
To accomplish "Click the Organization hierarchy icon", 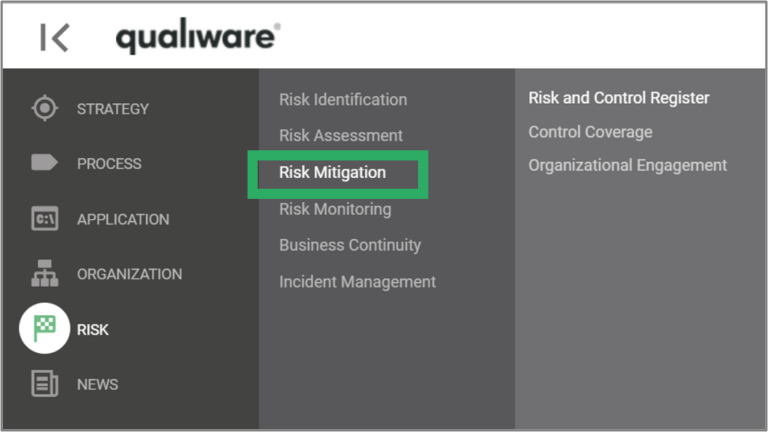I will 44,274.
